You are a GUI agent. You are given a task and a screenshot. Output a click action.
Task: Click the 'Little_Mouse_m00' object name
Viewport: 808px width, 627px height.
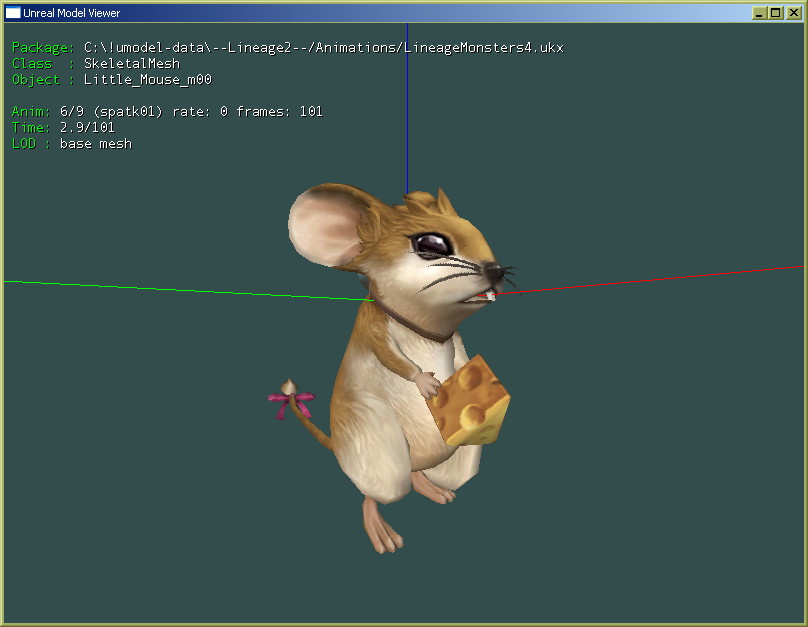[148, 80]
